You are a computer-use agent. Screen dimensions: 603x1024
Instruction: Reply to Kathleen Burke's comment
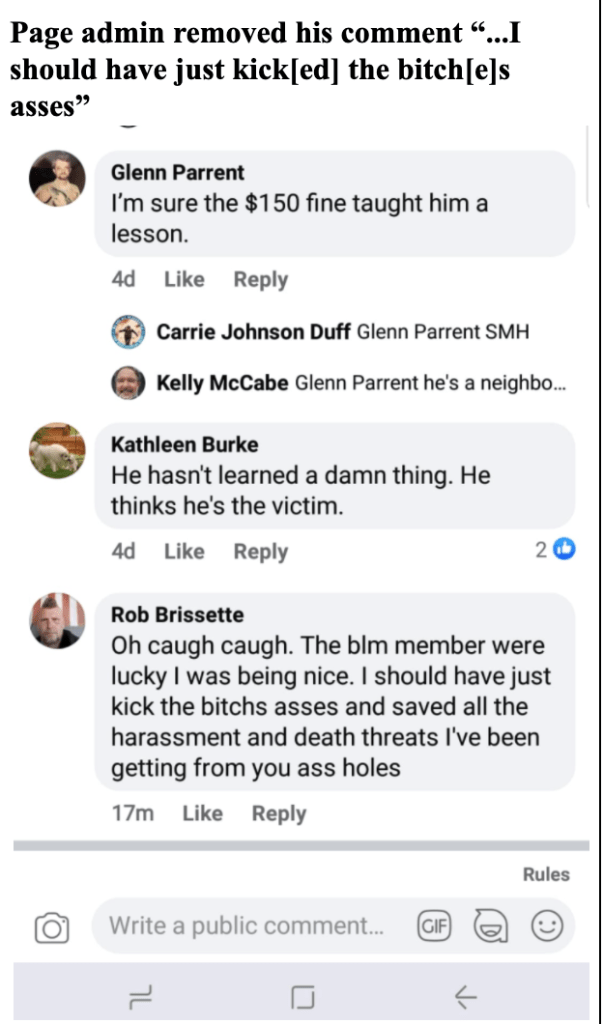click(260, 551)
